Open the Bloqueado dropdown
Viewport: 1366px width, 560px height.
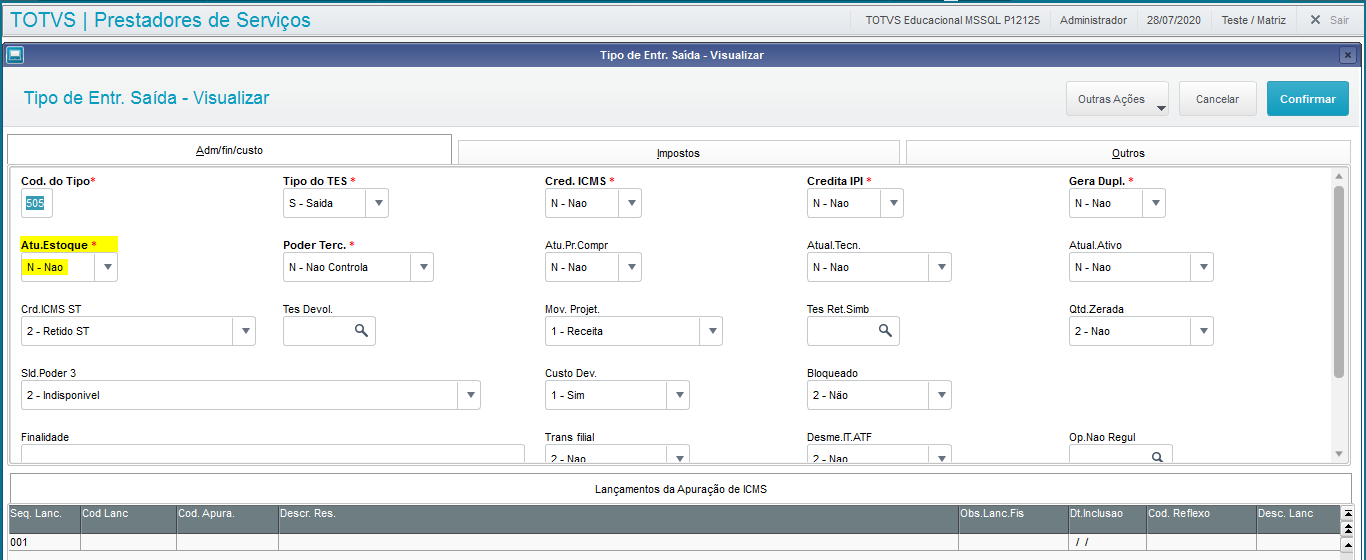pyautogui.click(x=940, y=395)
